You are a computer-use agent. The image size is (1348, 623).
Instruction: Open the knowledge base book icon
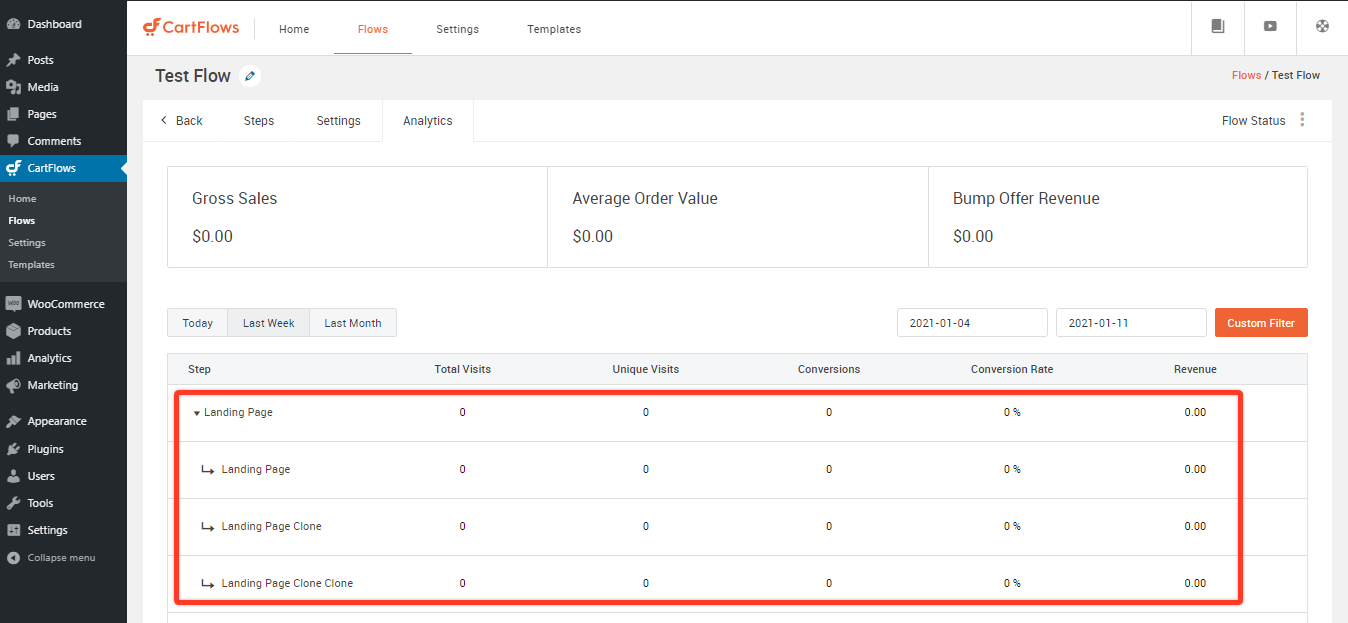click(1217, 27)
